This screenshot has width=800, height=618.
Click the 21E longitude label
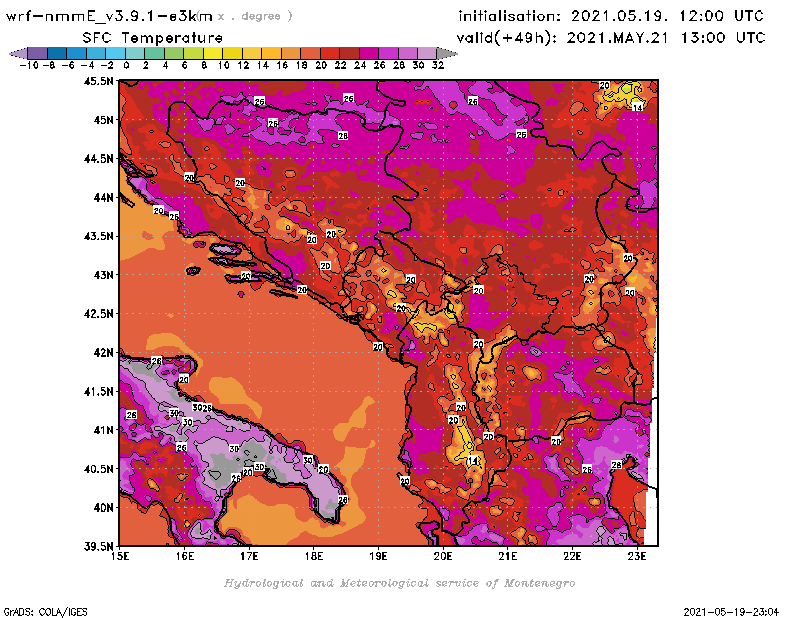[x=508, y=556]
